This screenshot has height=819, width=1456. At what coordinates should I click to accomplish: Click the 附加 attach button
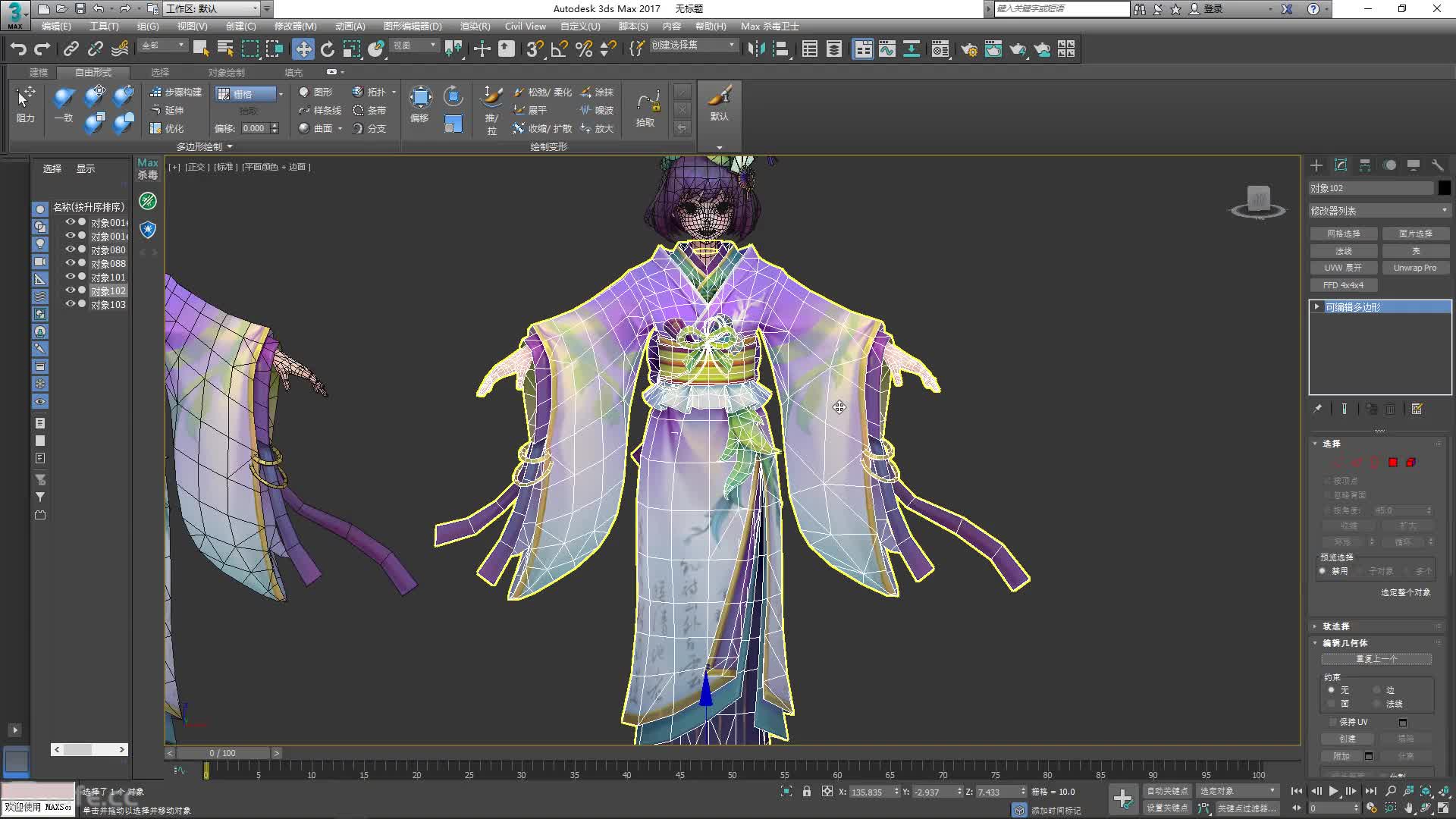[1341, 756]
